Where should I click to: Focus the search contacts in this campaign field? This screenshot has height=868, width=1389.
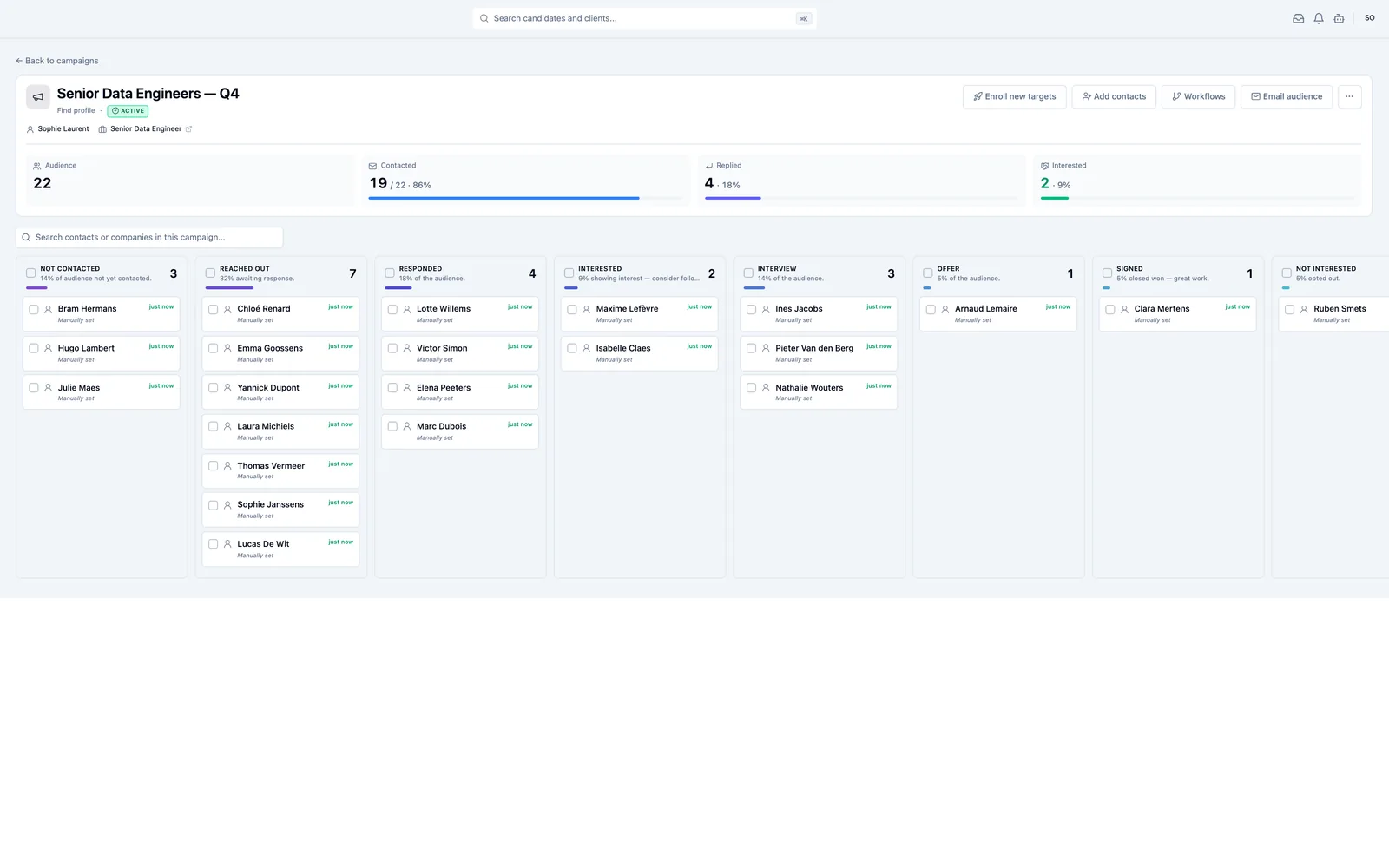click(x=149, y=237)
